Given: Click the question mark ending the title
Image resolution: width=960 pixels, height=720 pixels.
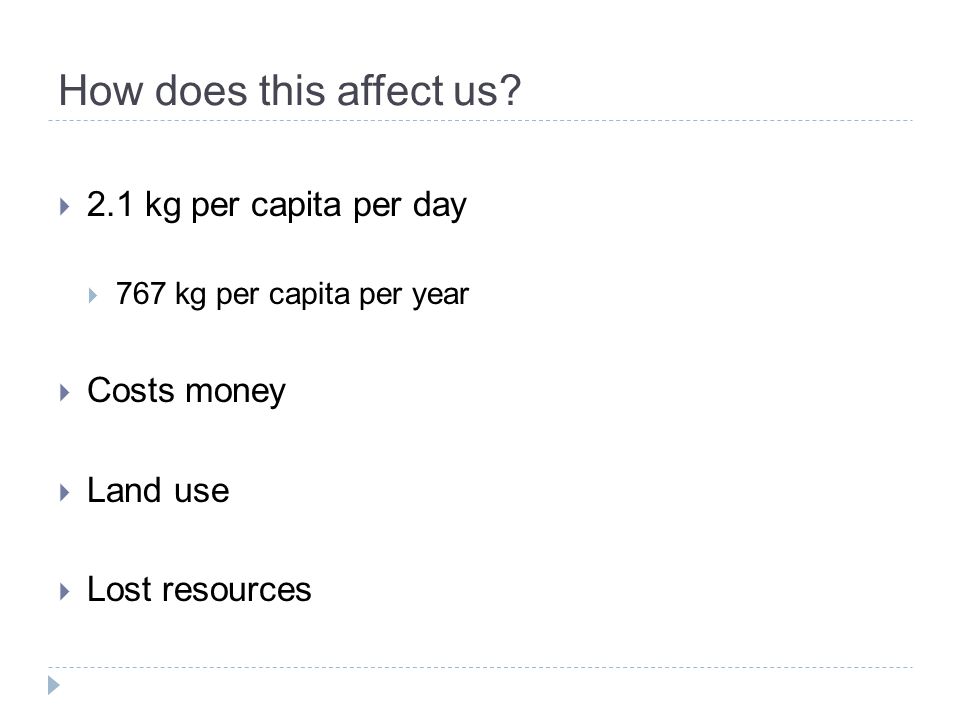Looking at the screenshot, I should 511,90.
